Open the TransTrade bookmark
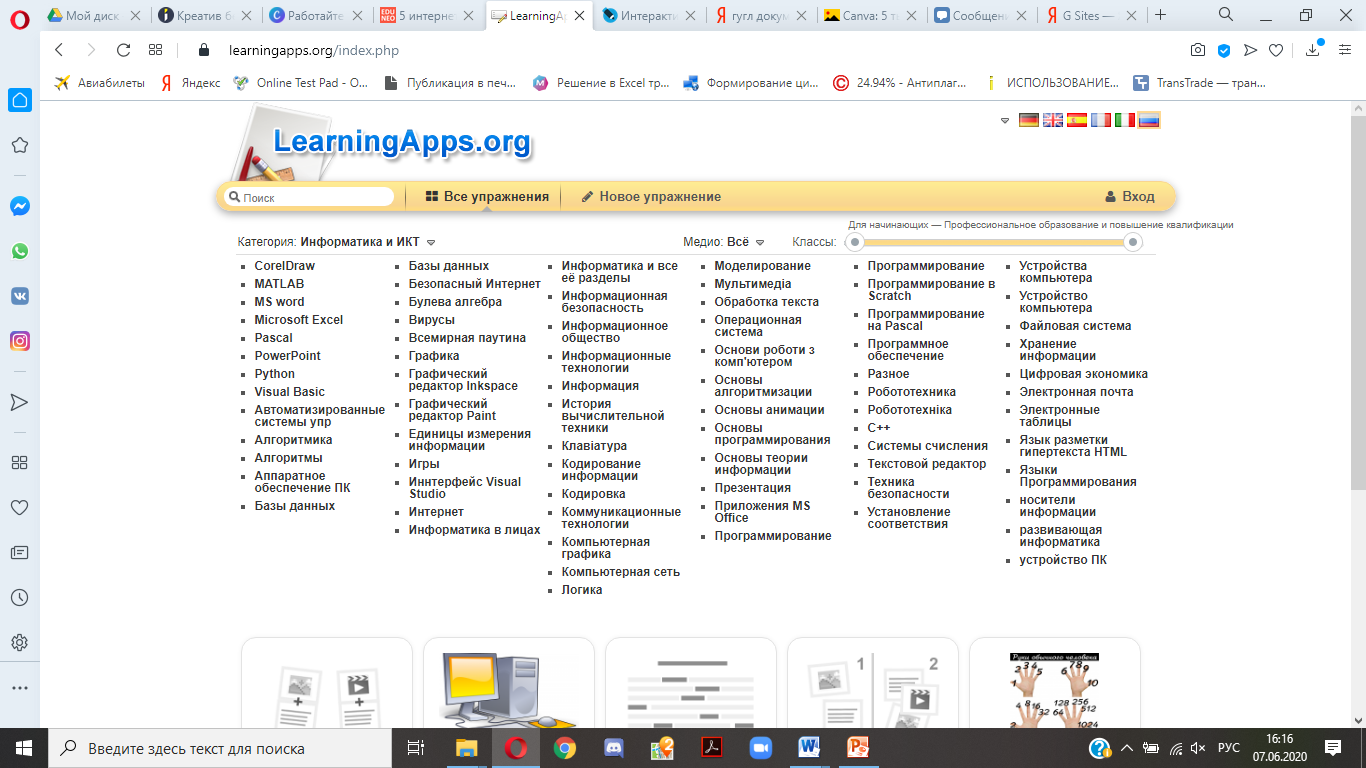This screenshot has width=1366, height=768. pos(1199,83)
